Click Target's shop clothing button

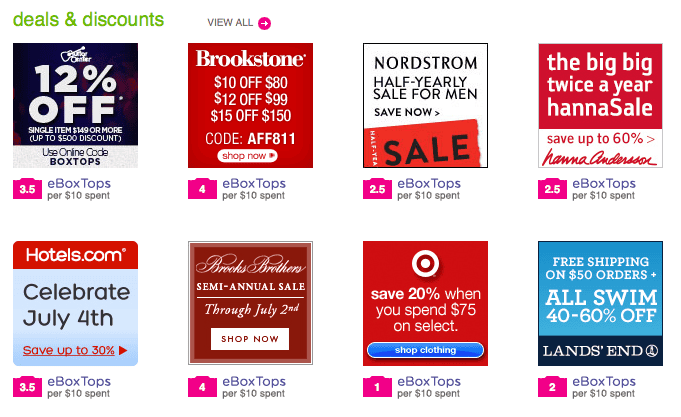(425, 350)
